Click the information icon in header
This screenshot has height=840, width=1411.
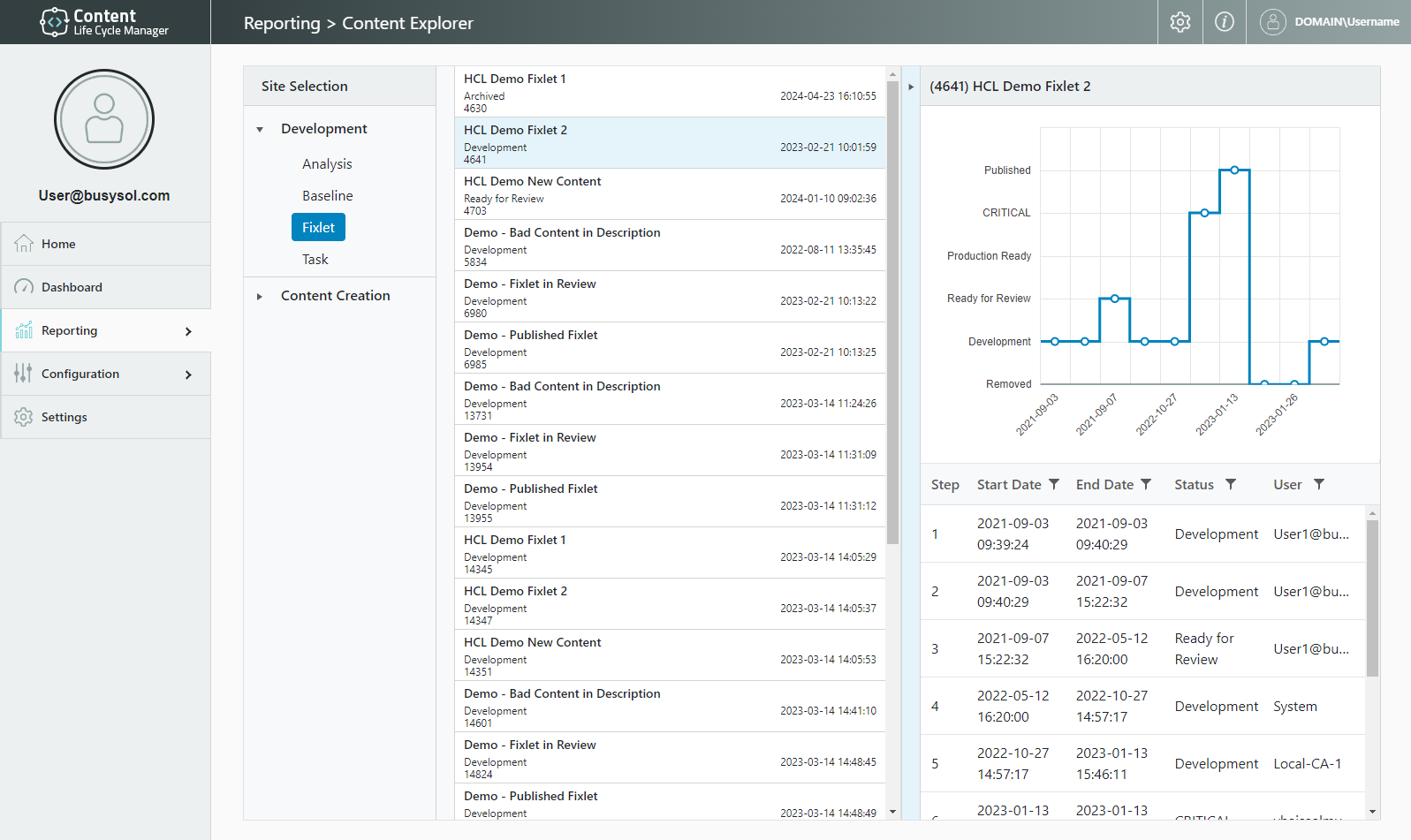1225,22
